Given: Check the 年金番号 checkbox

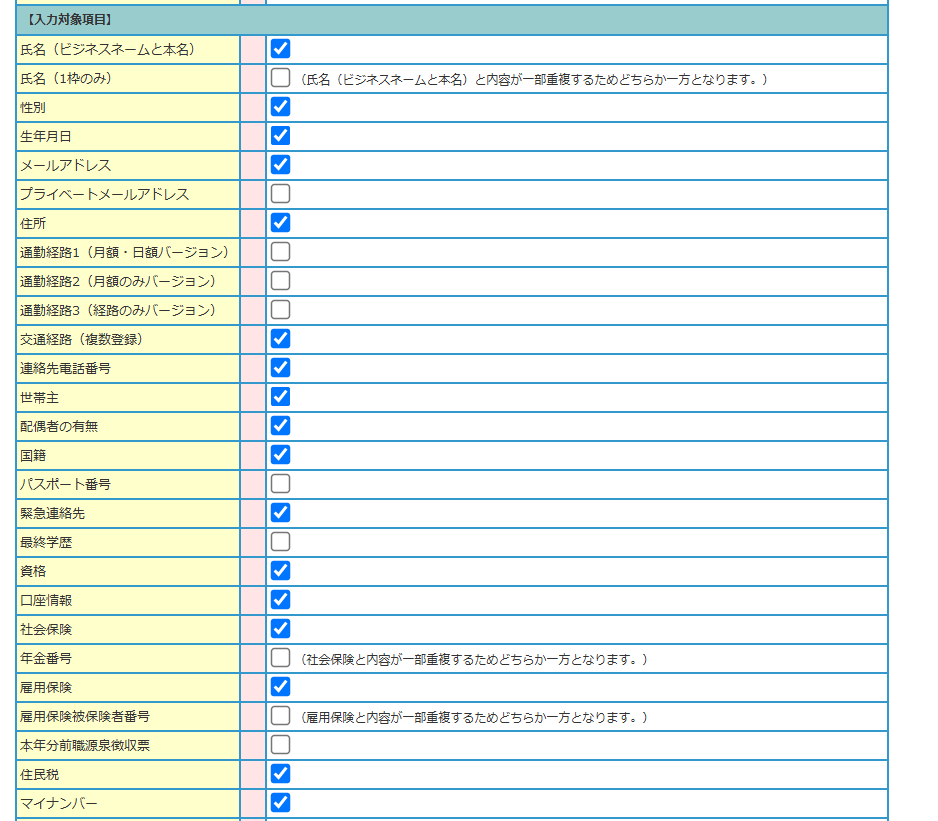Looking at the screenshot, I should (281, 658).
